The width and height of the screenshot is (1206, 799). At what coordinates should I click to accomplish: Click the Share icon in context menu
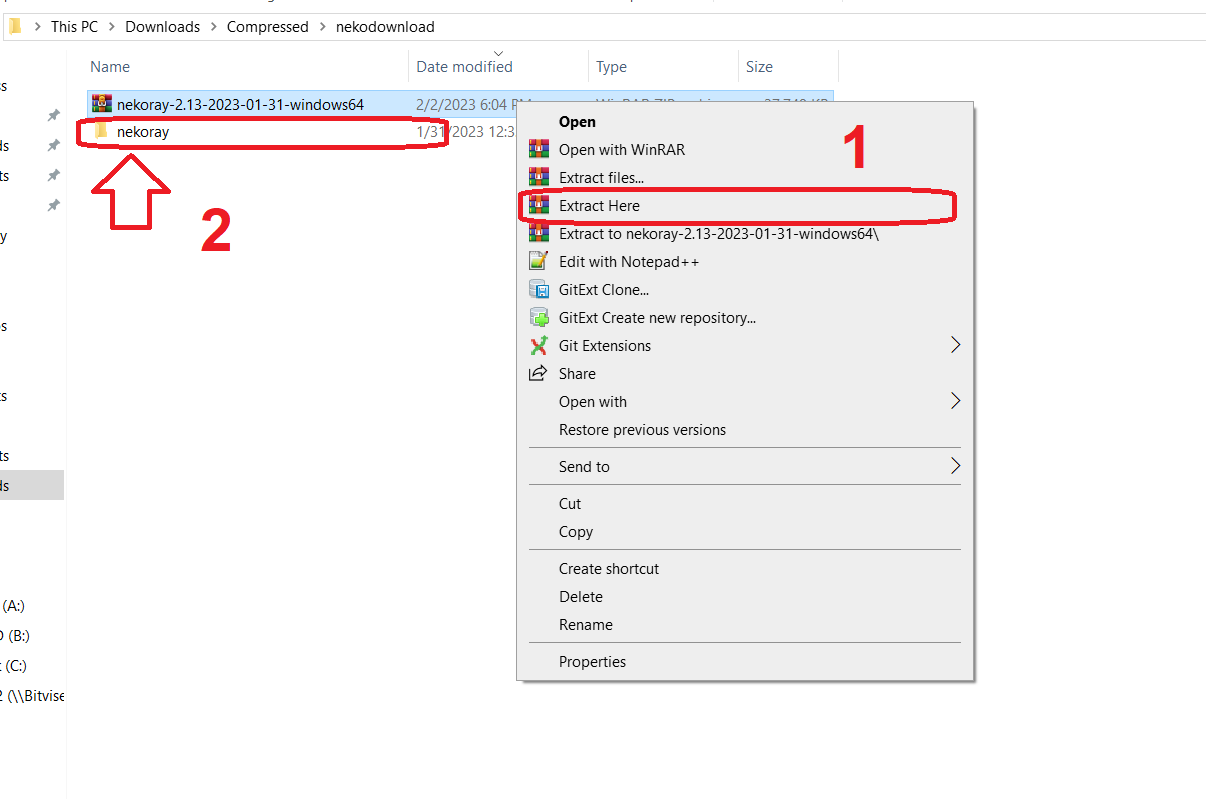click(539, 374)
